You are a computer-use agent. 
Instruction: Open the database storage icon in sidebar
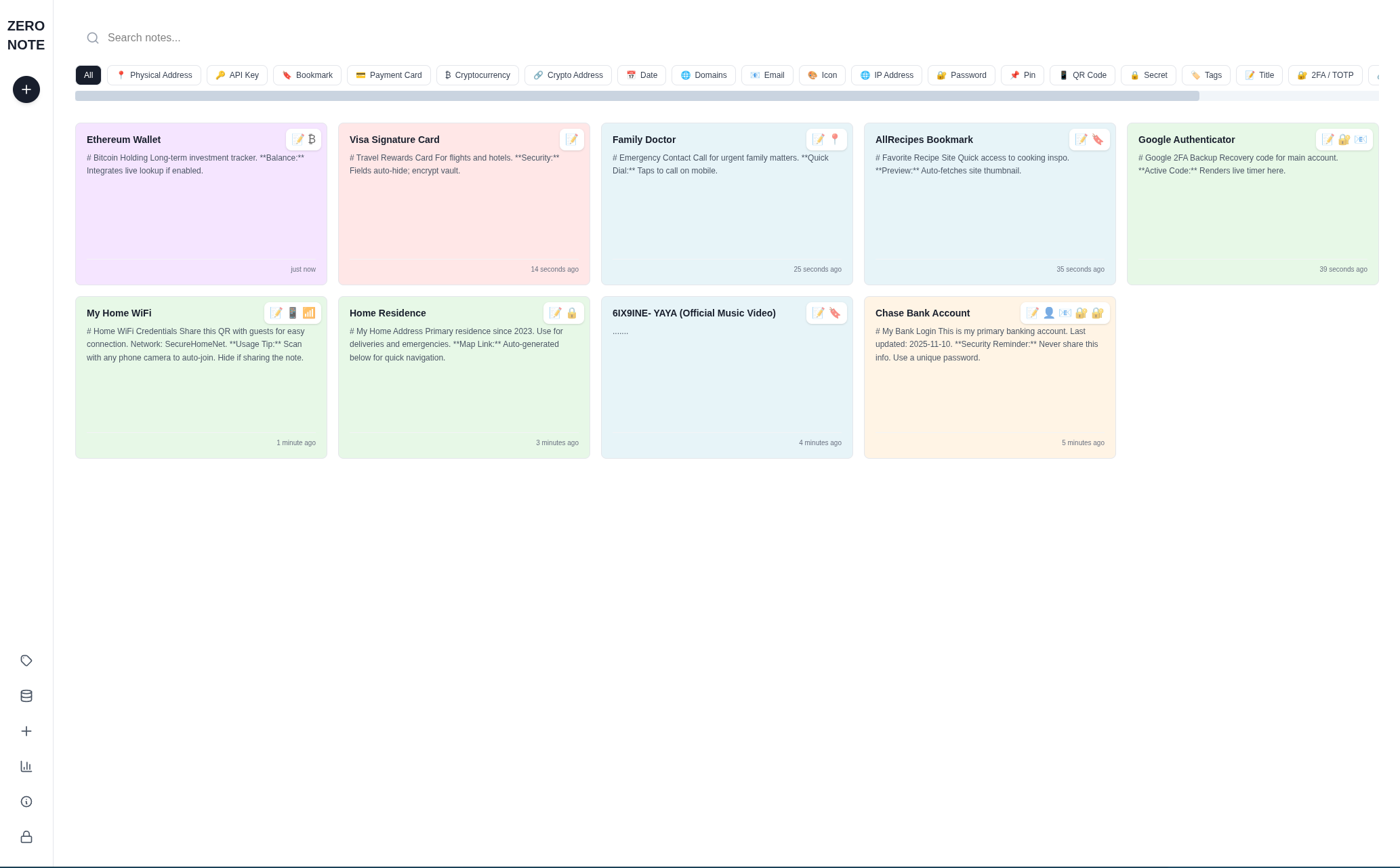point(26,696)
